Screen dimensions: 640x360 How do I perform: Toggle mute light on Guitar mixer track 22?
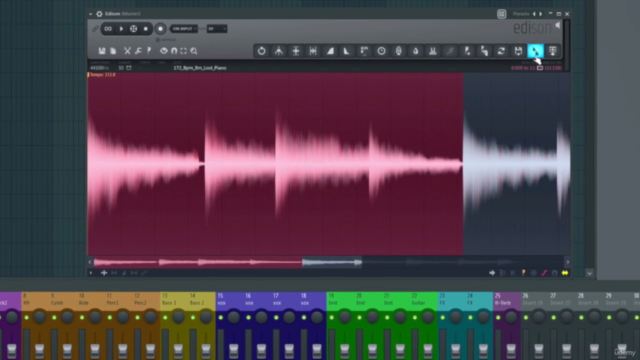pyautogui.click(x=415, y=318)
